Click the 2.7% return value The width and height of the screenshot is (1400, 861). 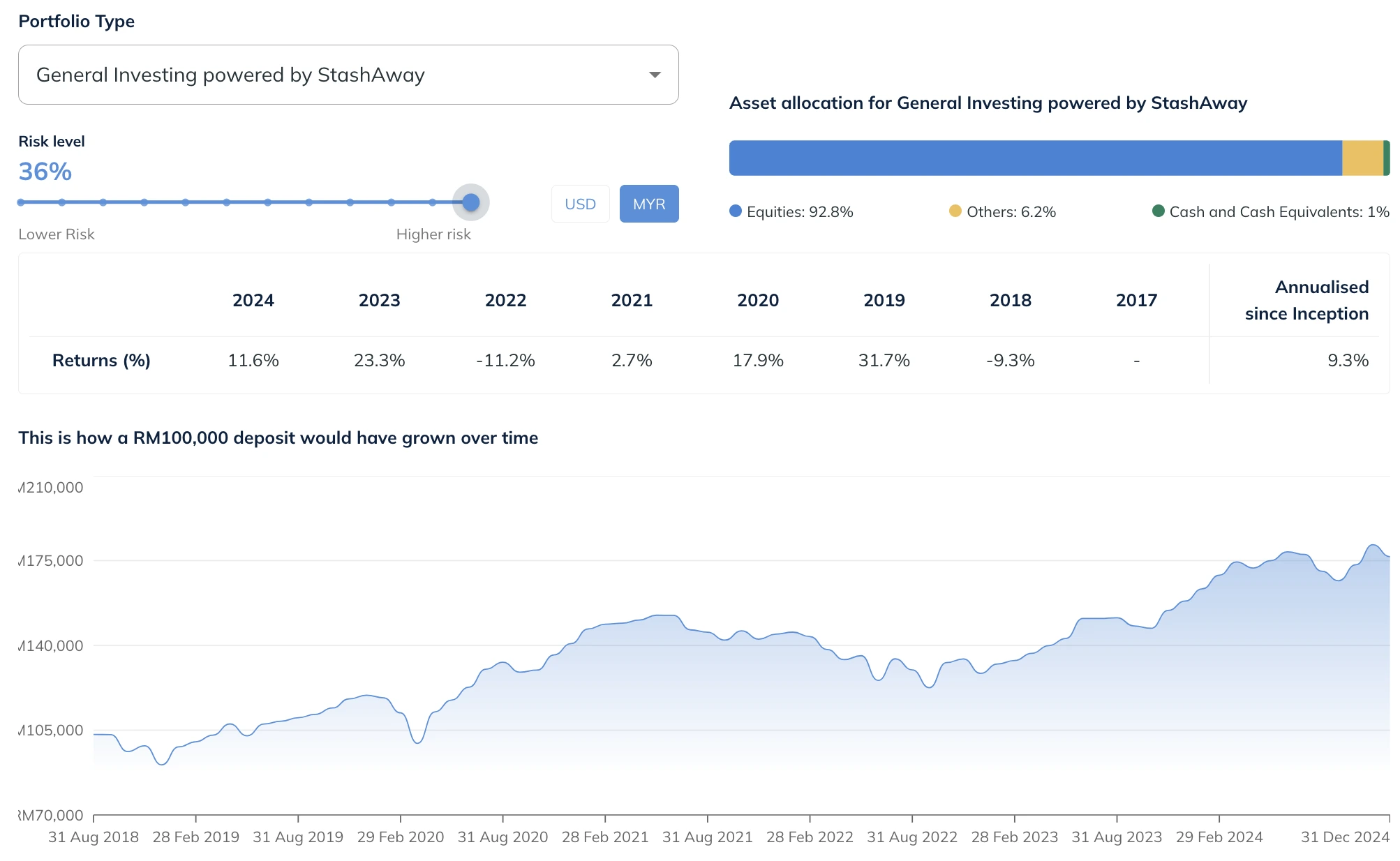[x=632, y=360]
